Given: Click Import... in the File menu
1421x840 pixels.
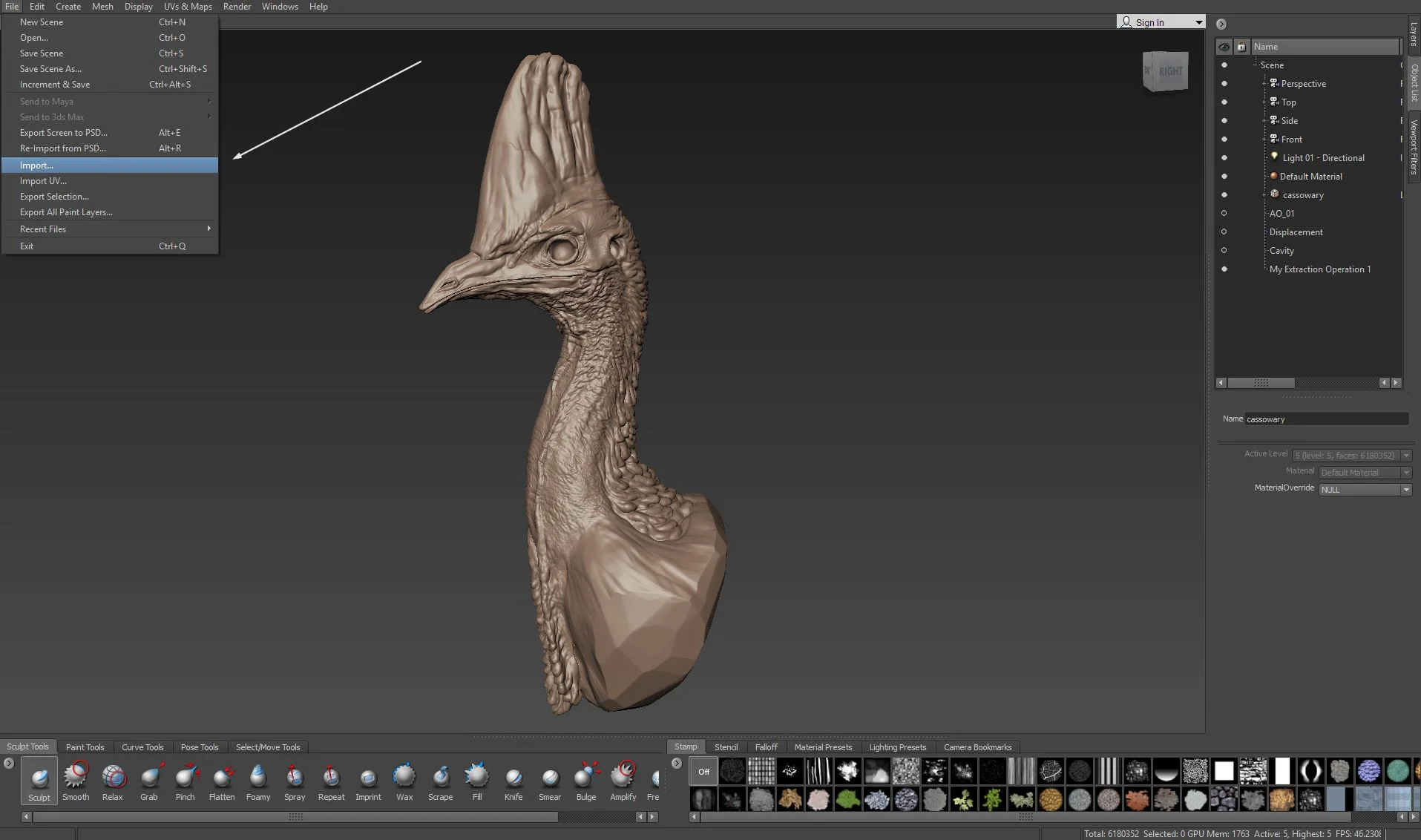Looking at the screenshot, I should point(37,165).
